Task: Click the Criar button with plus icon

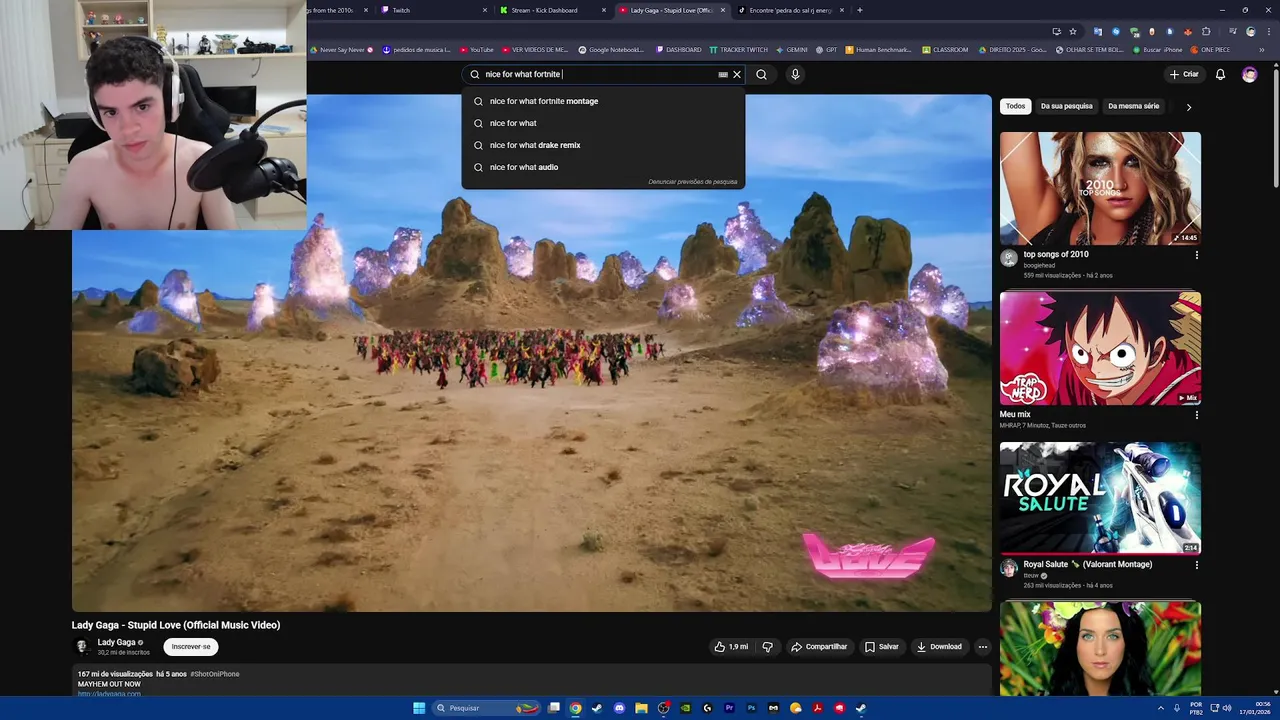Action: (1184, 74)
